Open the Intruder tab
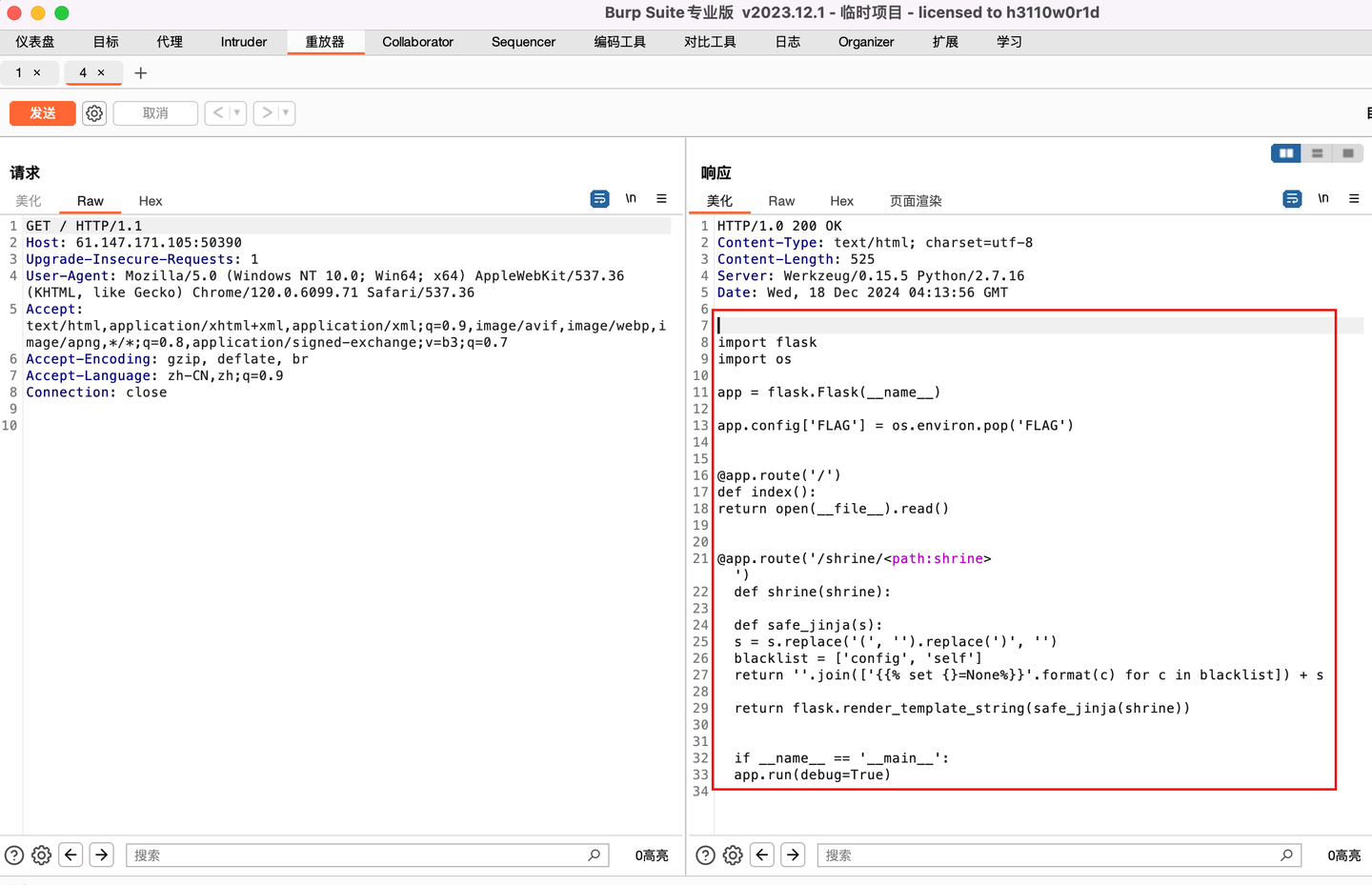Image resolution: width=1372 pixels, height=885 pixels. click(244, 42)
